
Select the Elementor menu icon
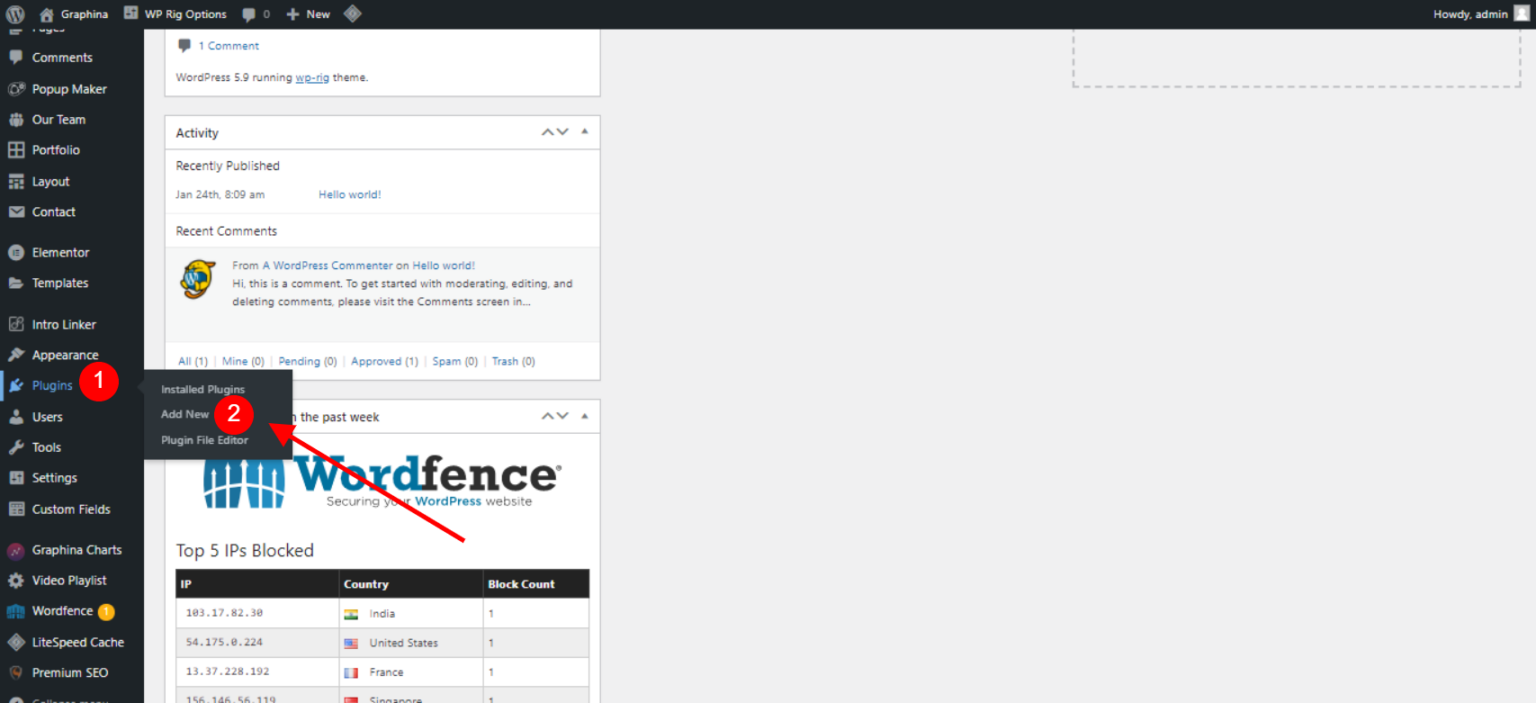click(14, 252)
